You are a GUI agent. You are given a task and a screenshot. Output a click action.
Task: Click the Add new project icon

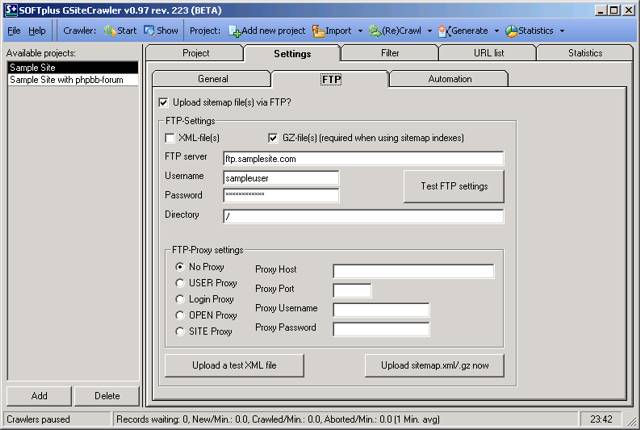tap(235, 31)
